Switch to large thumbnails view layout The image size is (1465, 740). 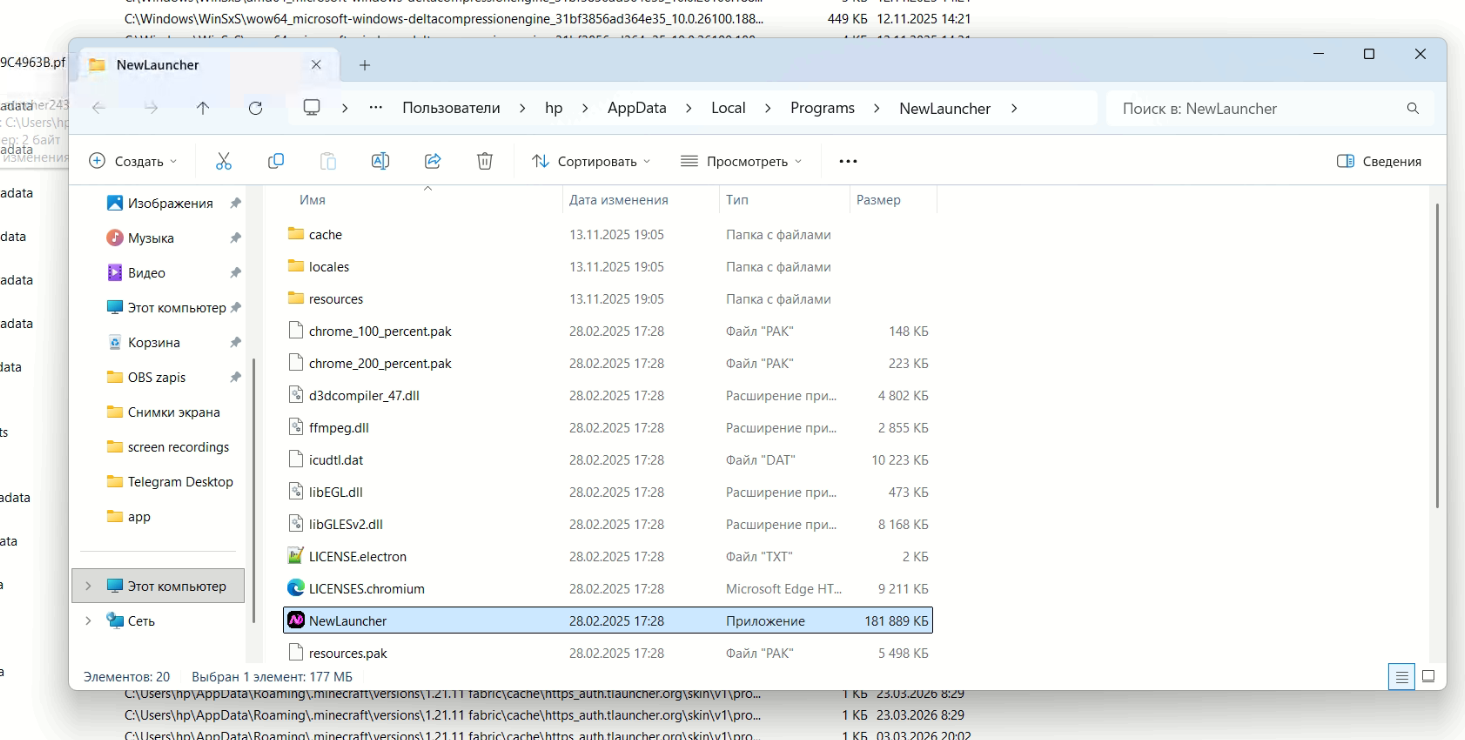click(1429, 676)
